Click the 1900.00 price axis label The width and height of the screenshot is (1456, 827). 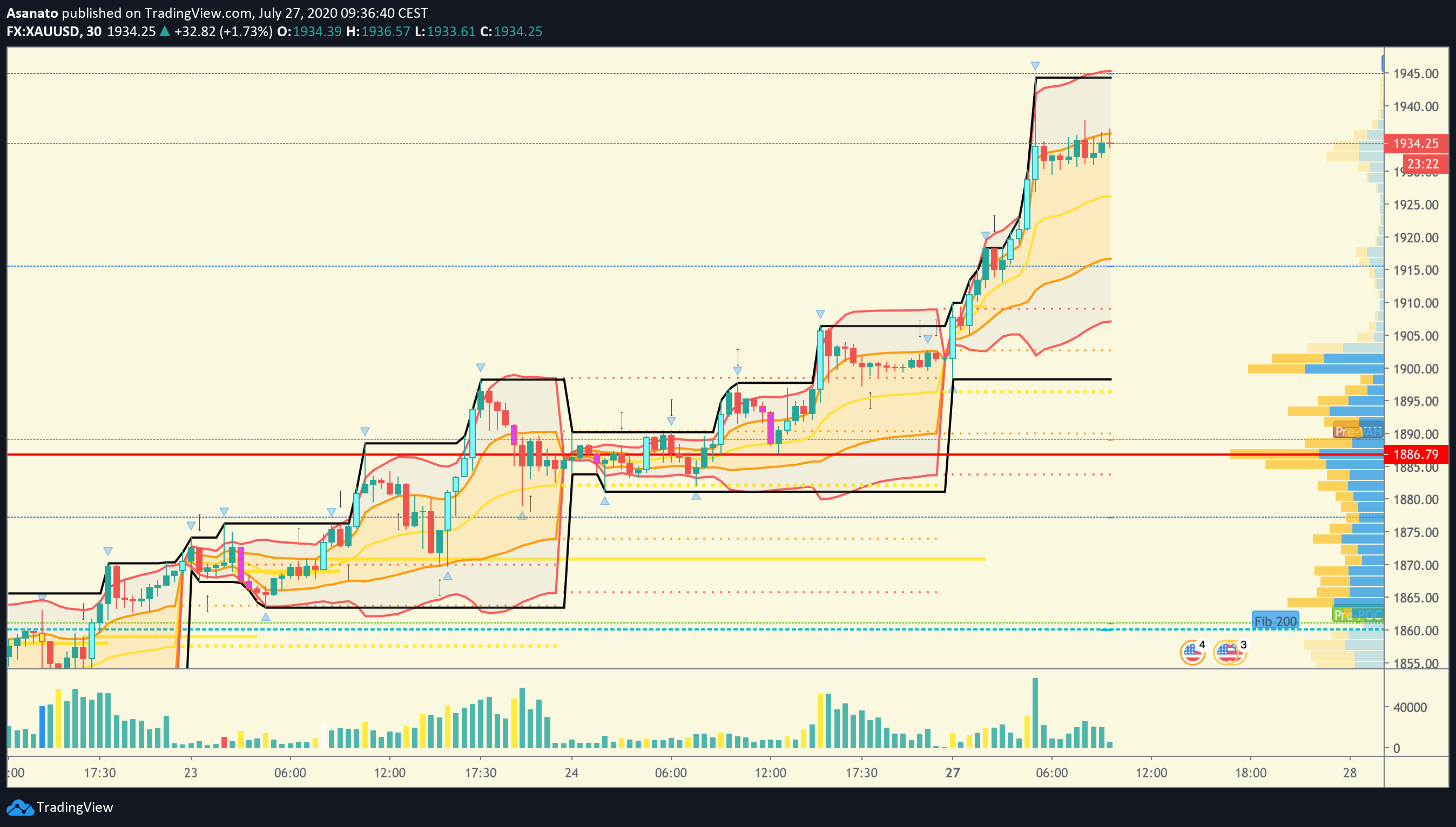(1415, 369)
